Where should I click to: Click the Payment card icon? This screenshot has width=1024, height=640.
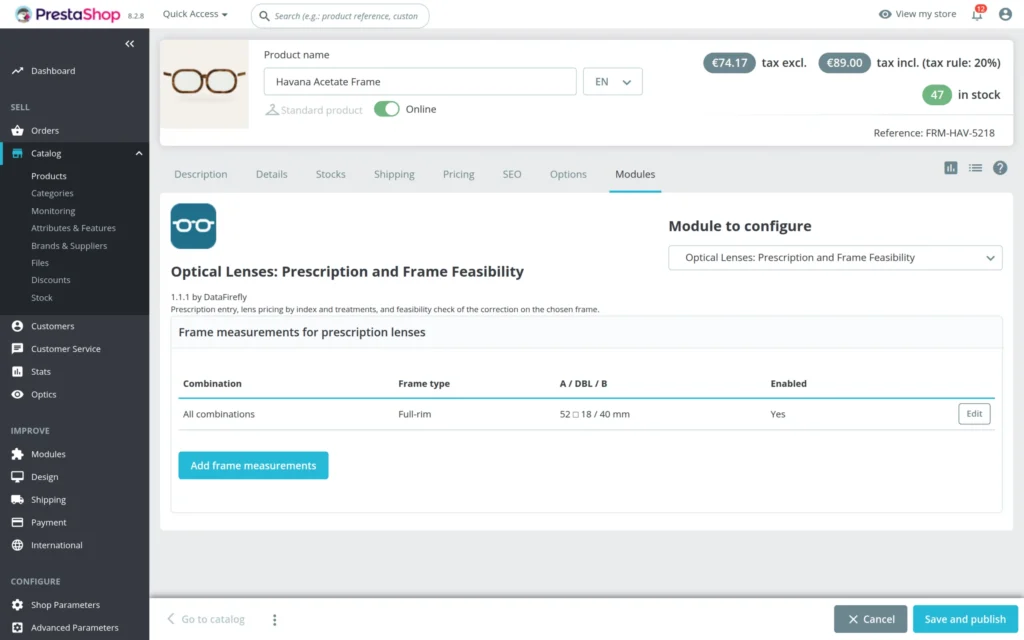(18, 522)
